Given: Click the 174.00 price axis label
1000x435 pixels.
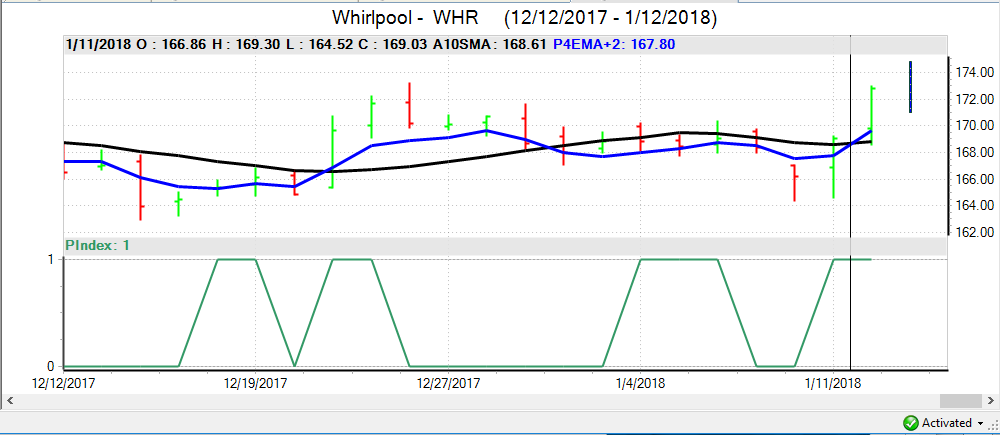Looking at the screenshot, I should (x=974, y=72).
